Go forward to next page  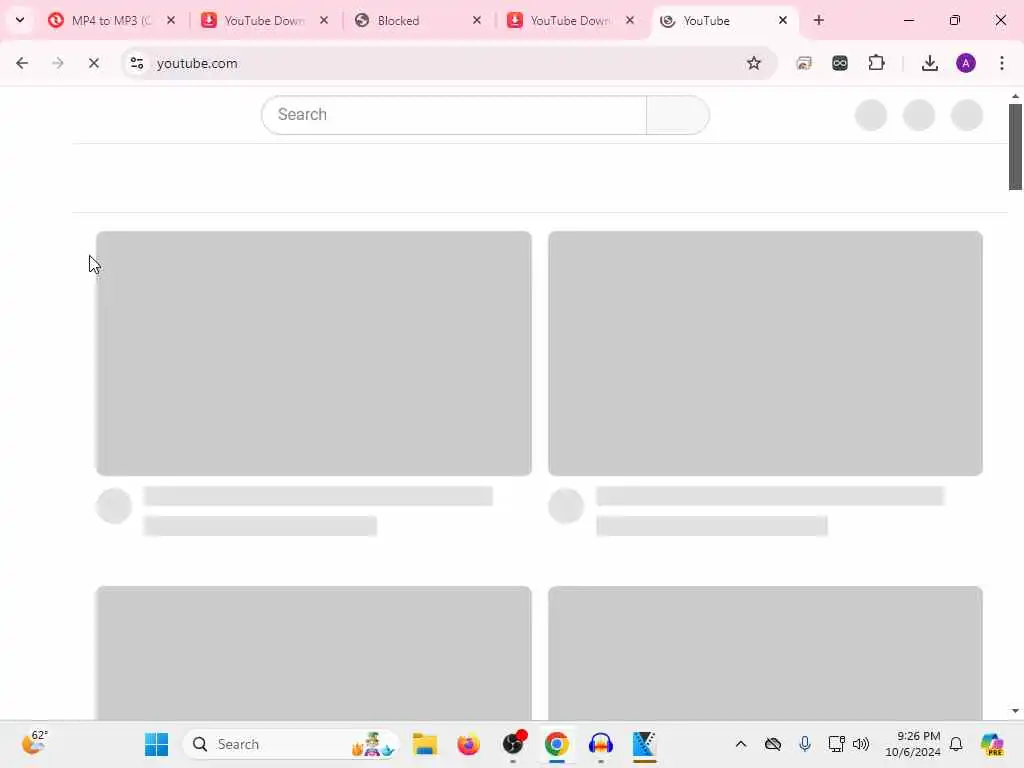click(x=57, y=63)
